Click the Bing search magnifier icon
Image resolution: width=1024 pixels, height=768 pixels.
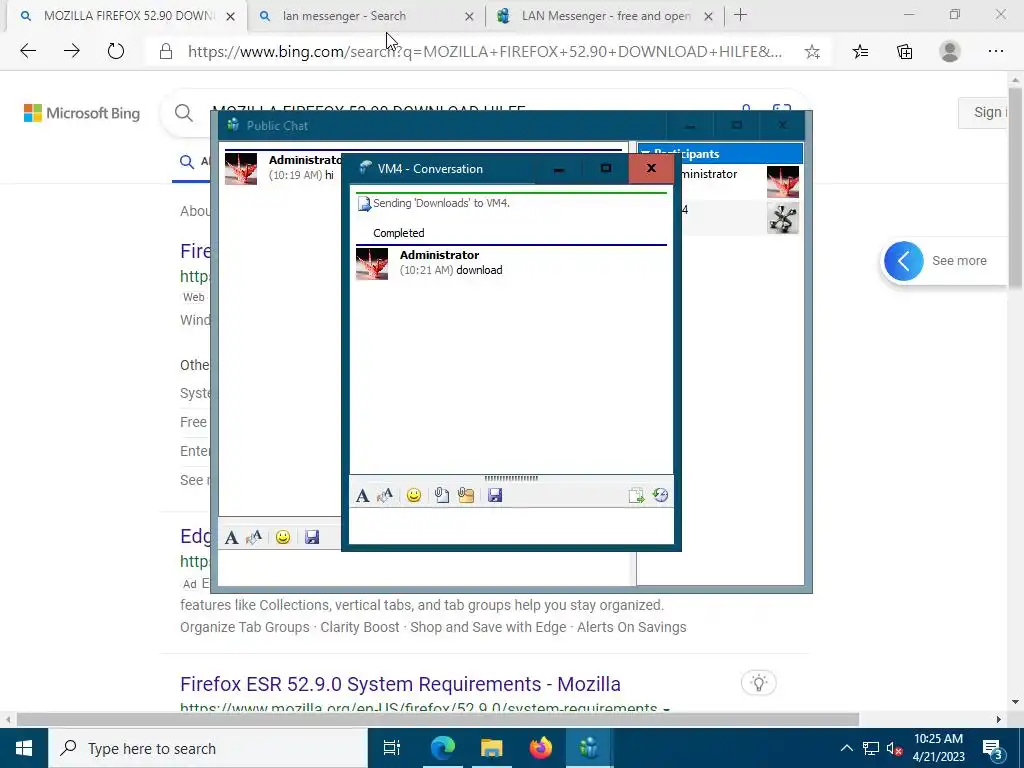coord(184,114)
